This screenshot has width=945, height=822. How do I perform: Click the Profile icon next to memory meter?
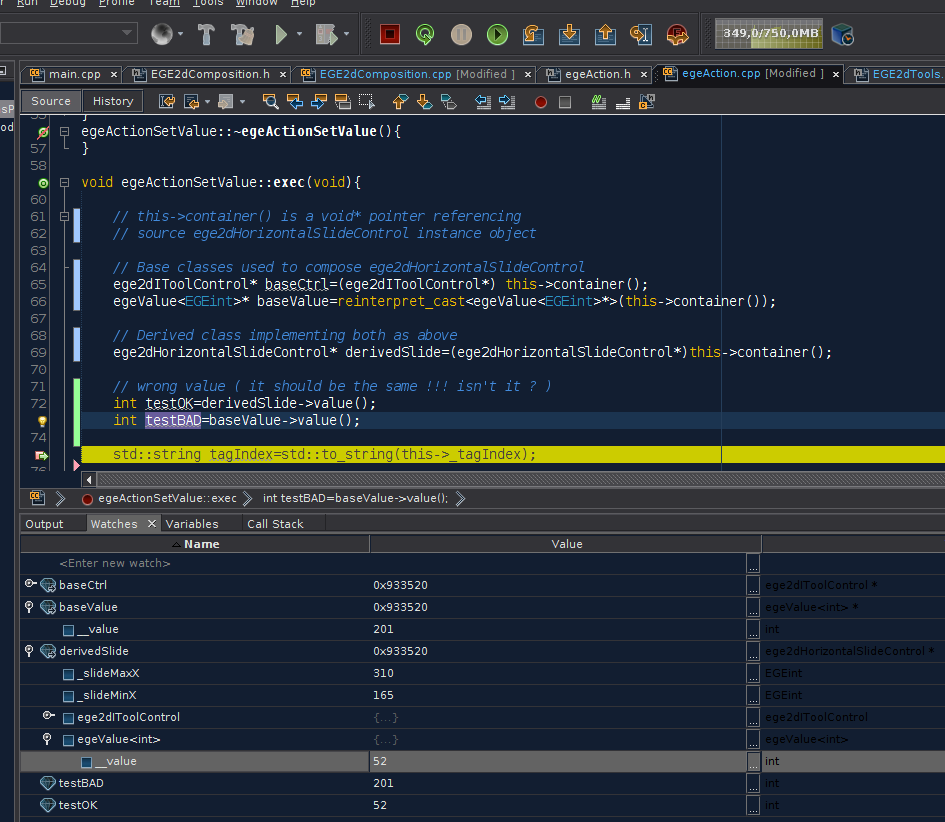pyautogui.click(x=842, y=34)
